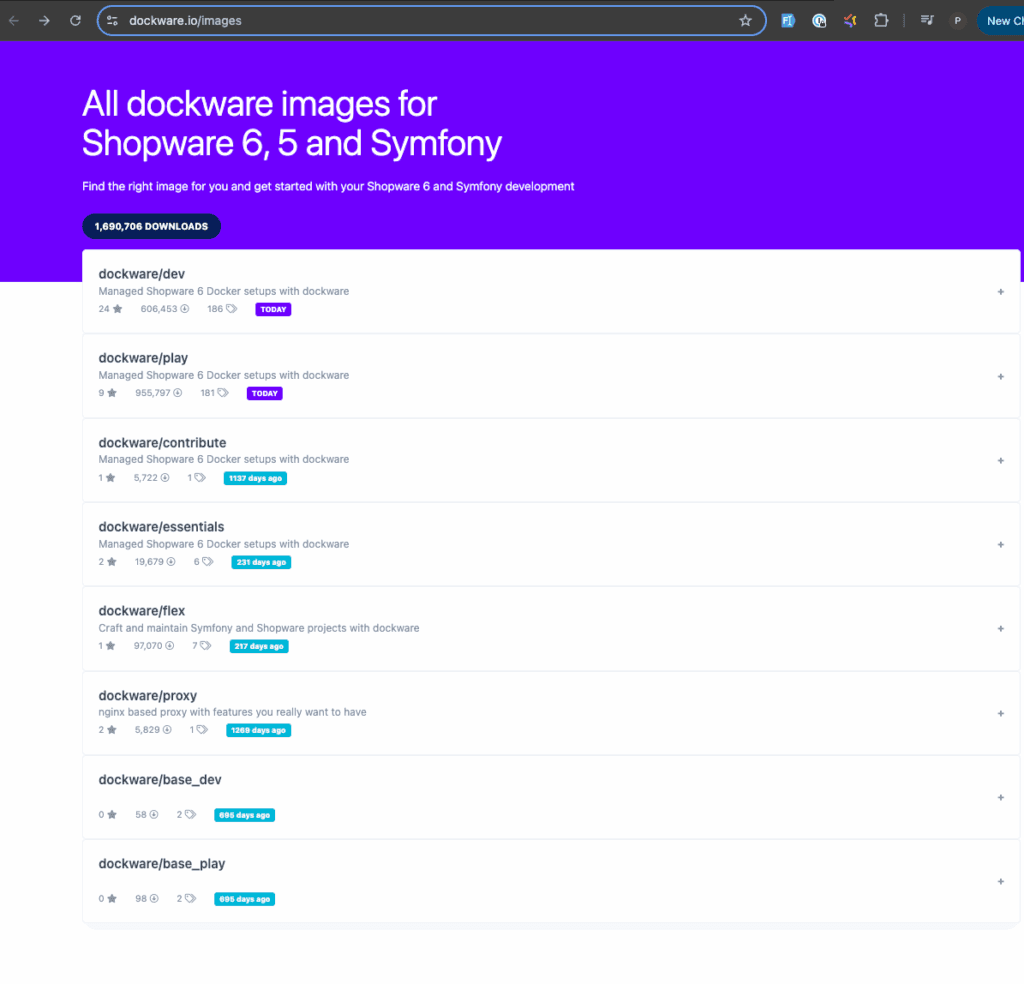
Task: Click the 695 days ago badge on base_dev
Action: [244, 816]
